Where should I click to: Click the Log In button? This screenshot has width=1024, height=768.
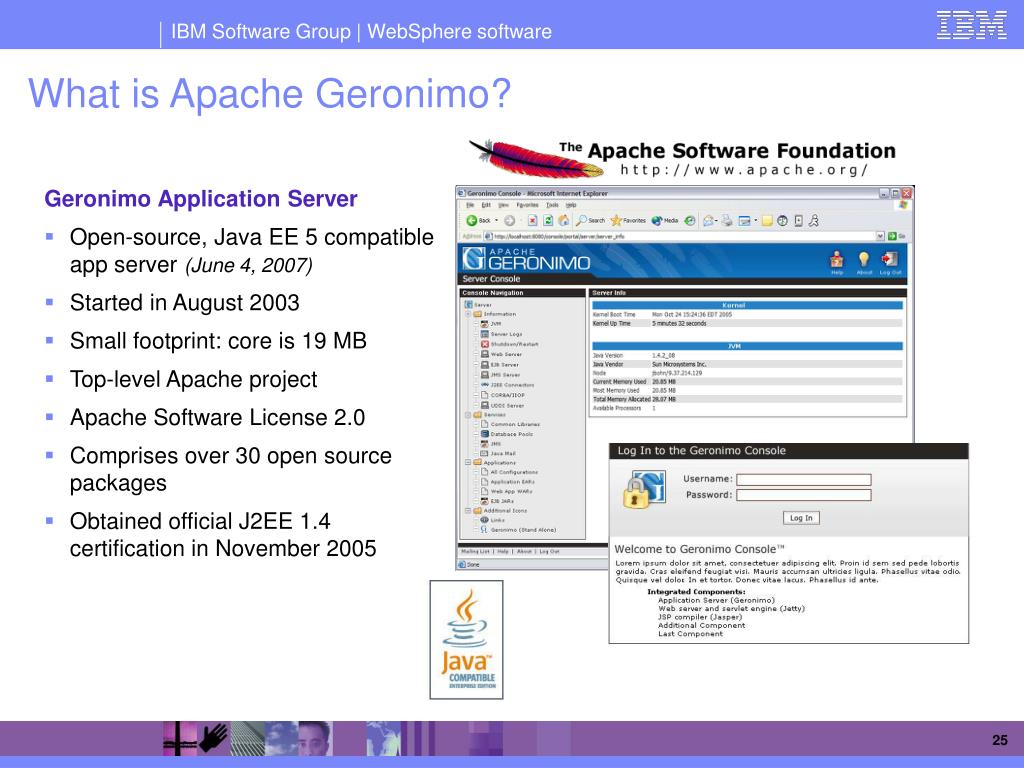click(801, 518)
